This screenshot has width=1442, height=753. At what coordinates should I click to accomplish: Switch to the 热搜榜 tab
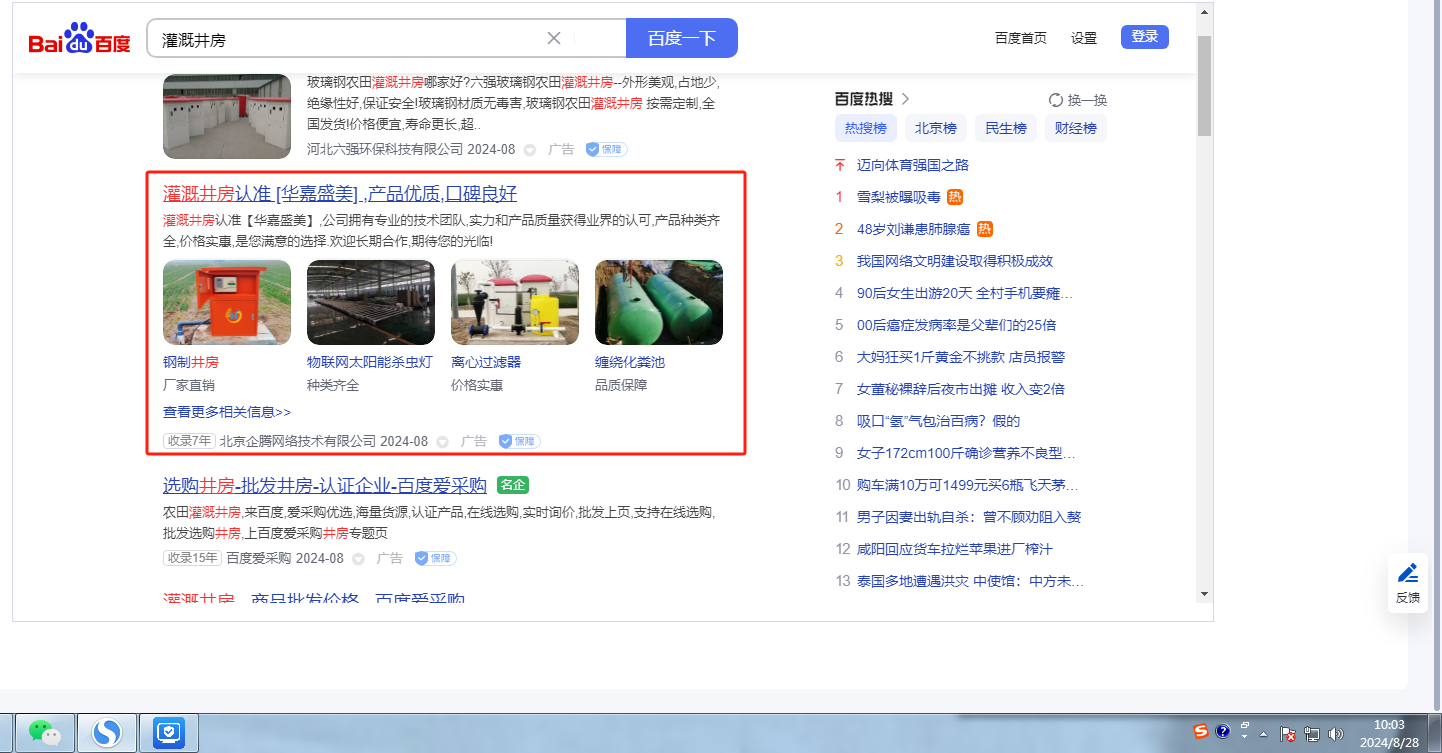tap(866, 128)
